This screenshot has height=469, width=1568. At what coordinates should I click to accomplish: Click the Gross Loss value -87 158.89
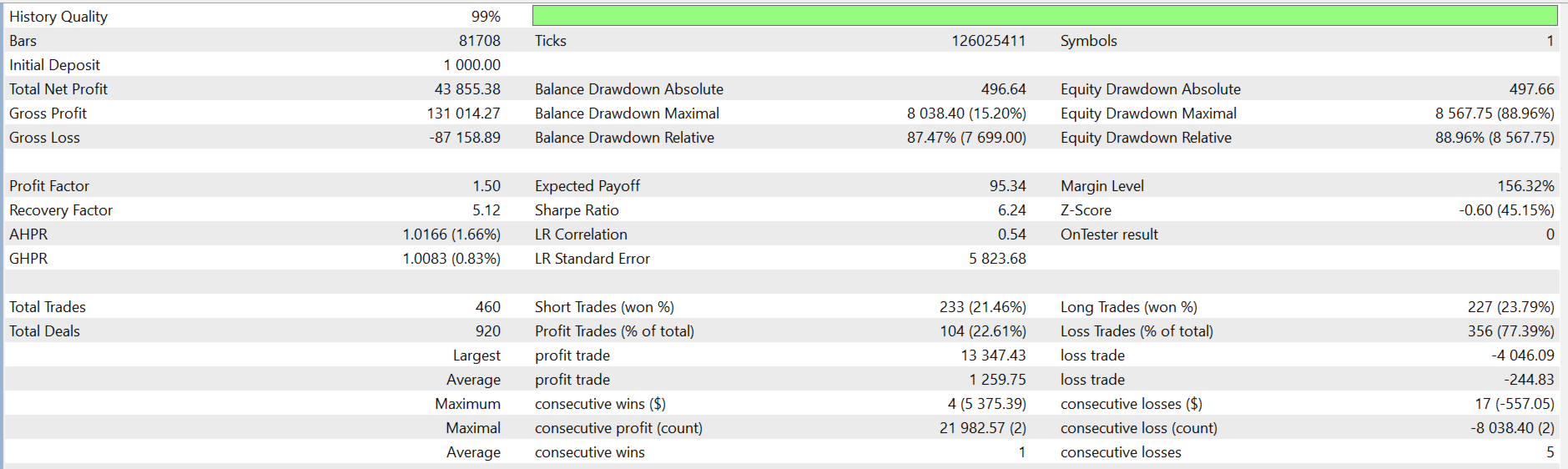click(x=465, y=138)
